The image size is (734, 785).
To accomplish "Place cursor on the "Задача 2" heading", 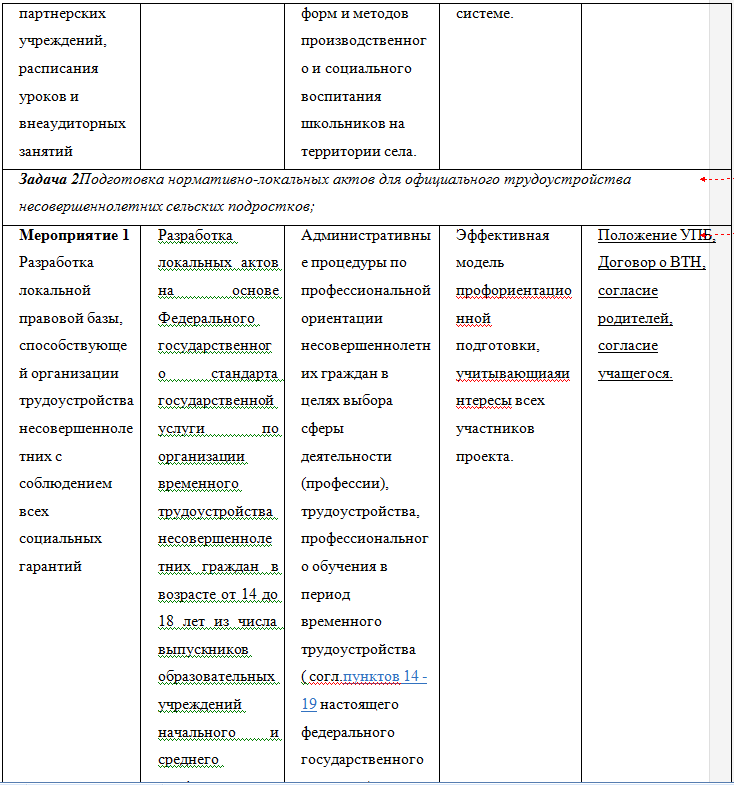I will [x=49, y=179].
